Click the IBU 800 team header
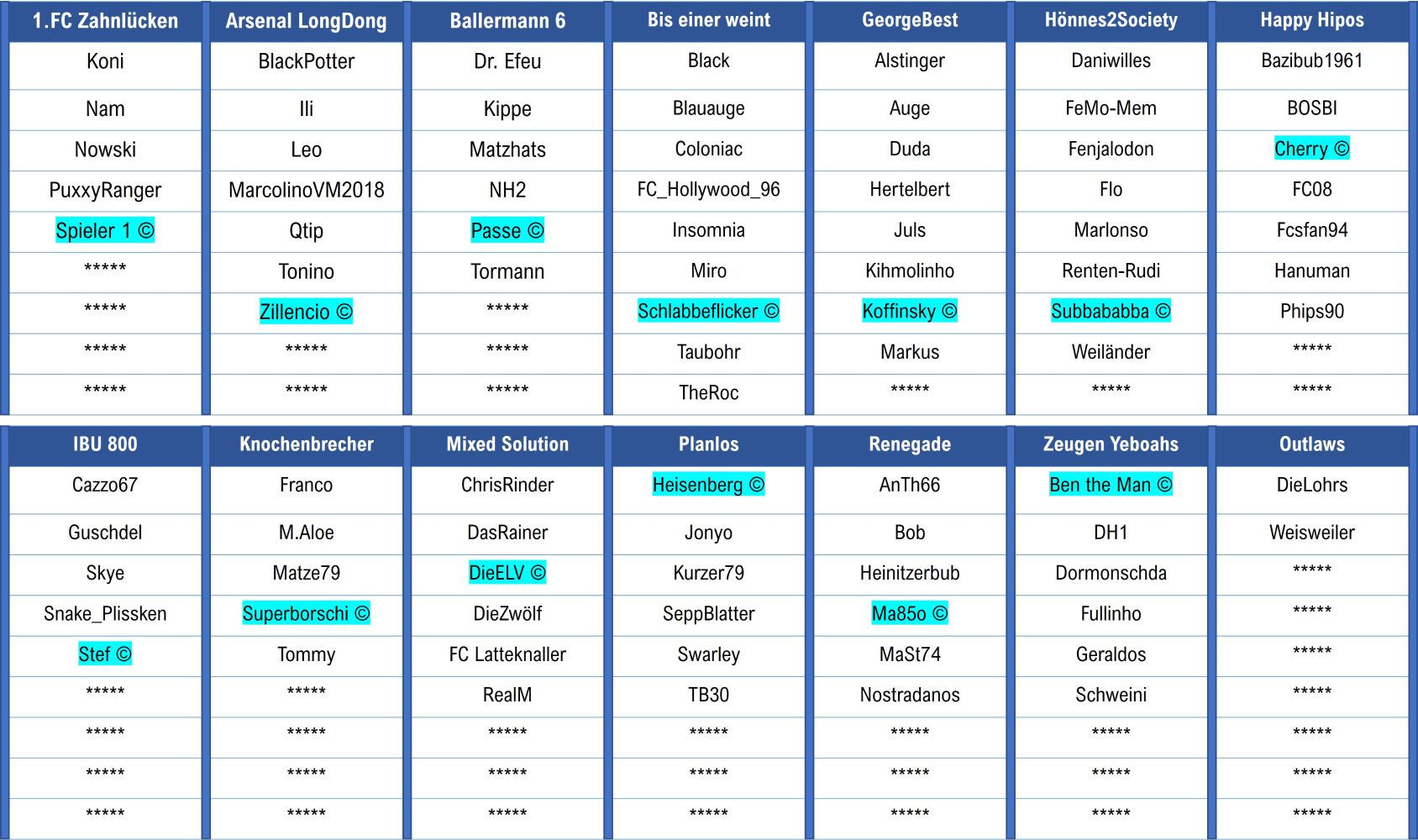Viewport: 1418px width, 840px height. click(x=105, y=444)
